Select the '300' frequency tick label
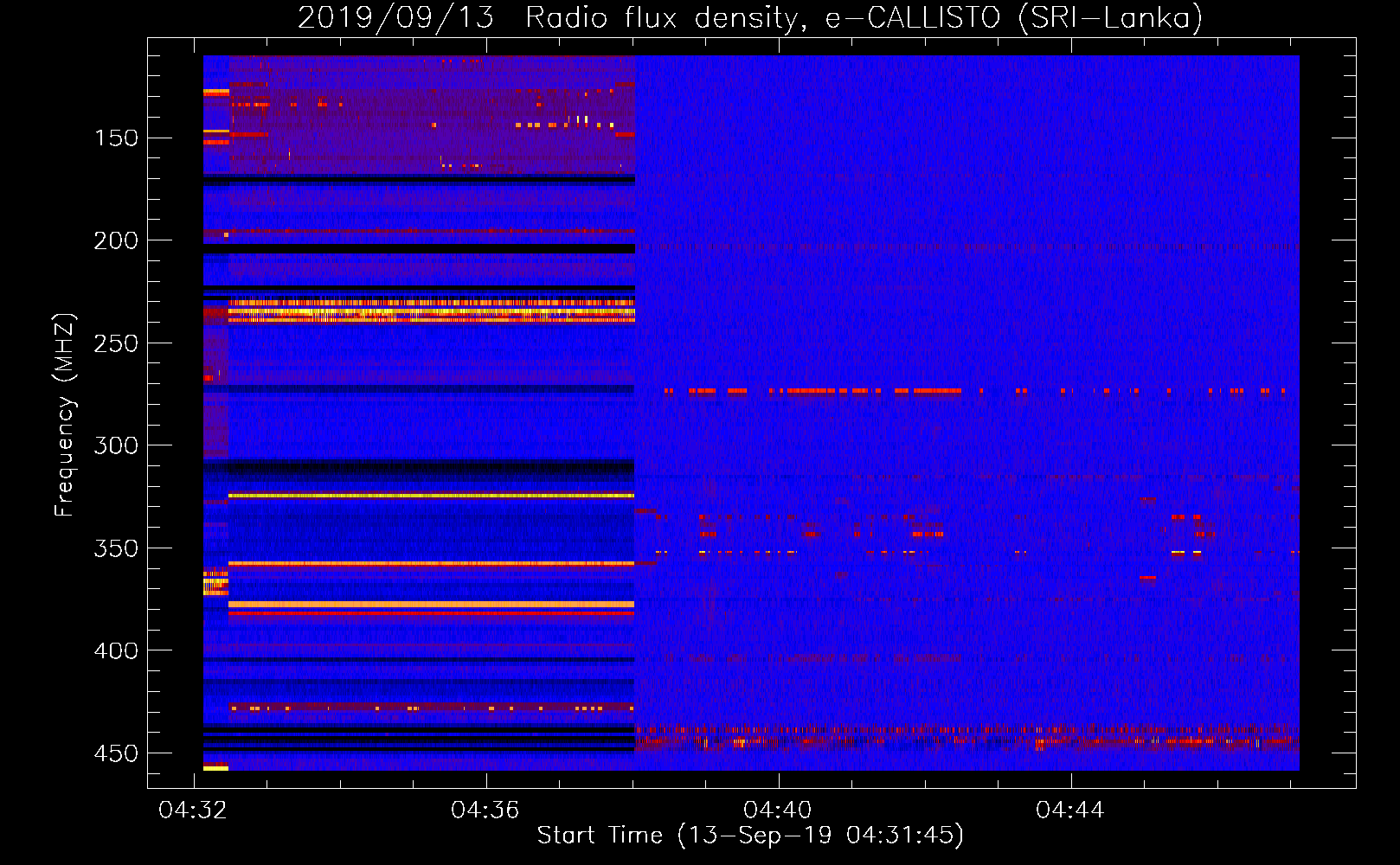Screen dimensions: 1400x865 coord(116,445)
